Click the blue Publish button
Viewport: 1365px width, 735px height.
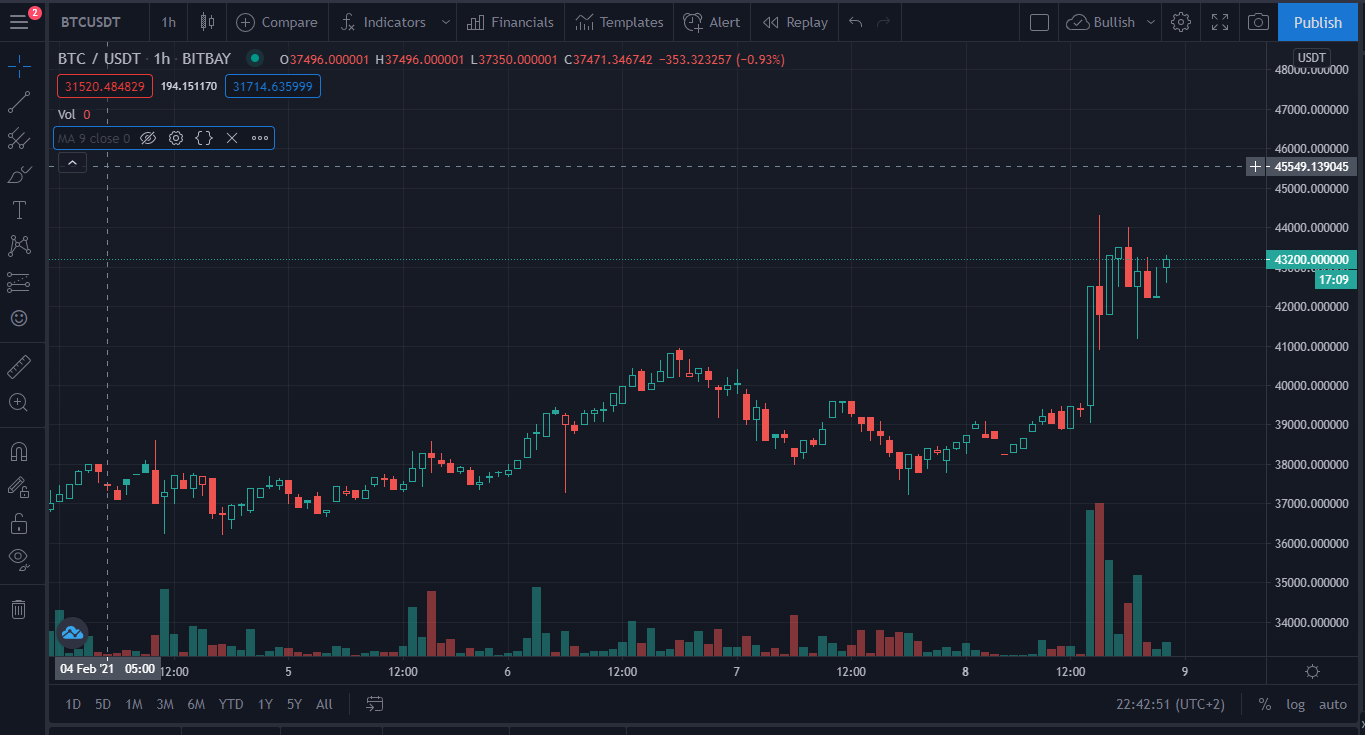click(1317, 22)
